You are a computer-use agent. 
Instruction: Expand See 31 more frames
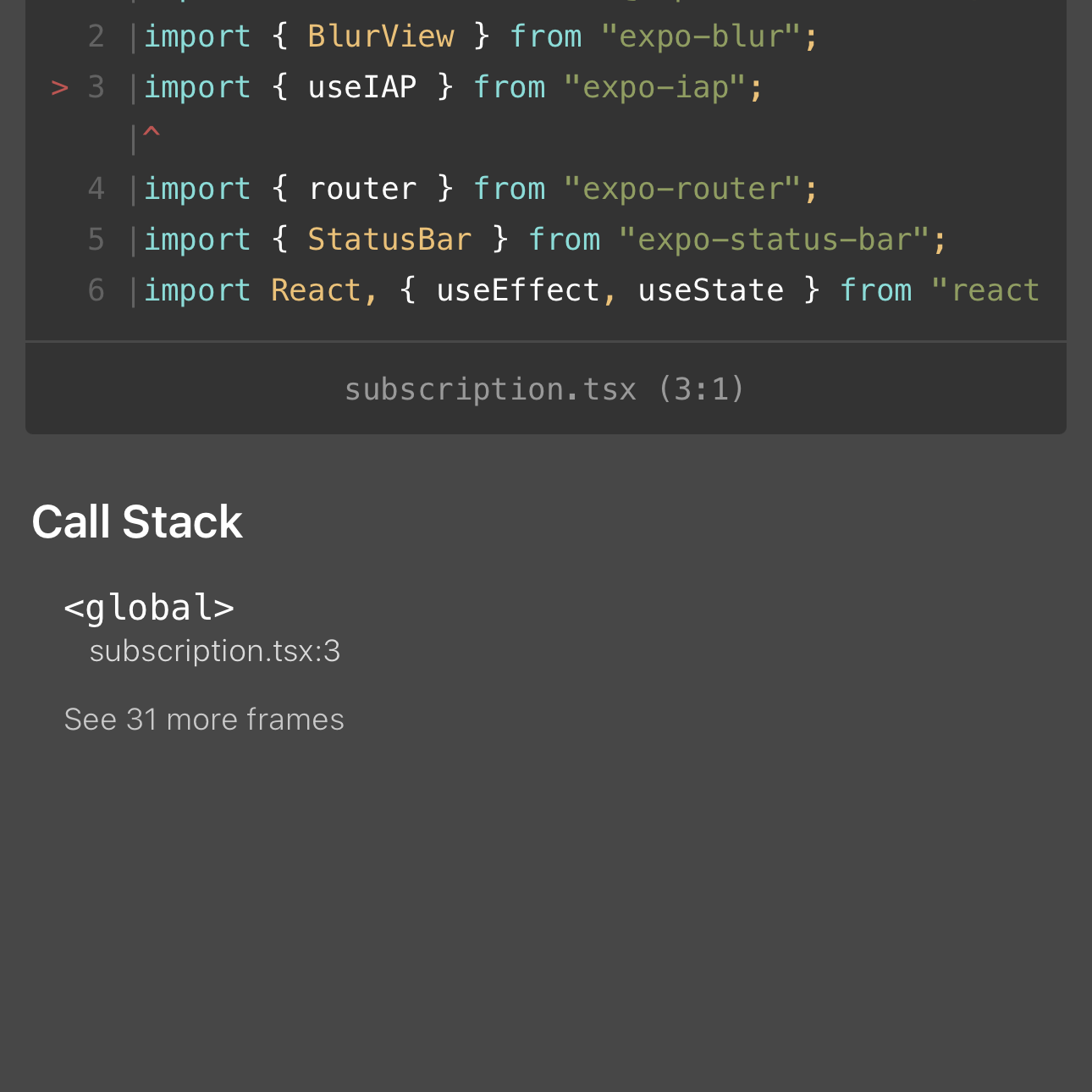click(204, 720)
